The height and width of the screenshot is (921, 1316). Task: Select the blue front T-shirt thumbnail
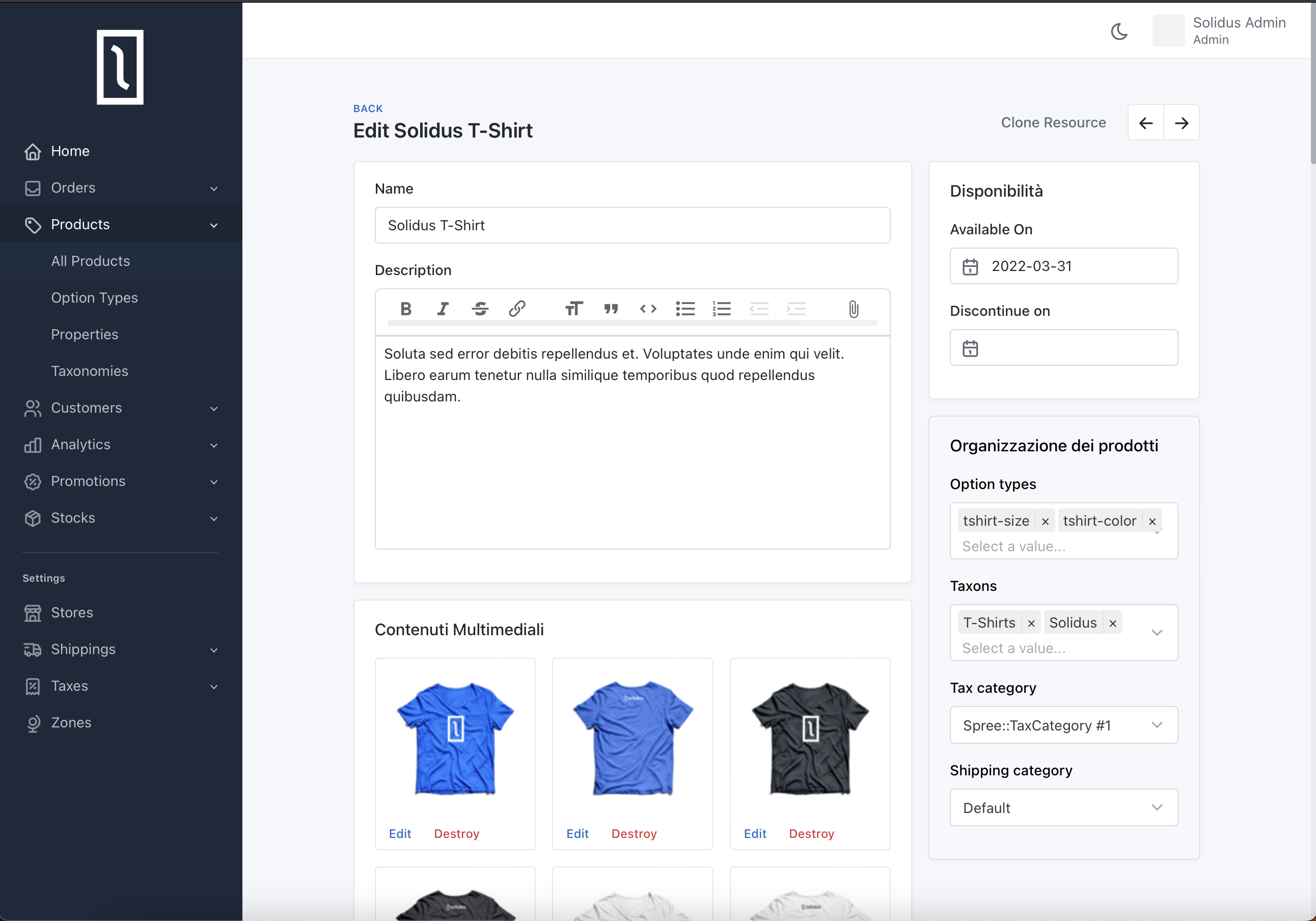click(x=455, y=738)
